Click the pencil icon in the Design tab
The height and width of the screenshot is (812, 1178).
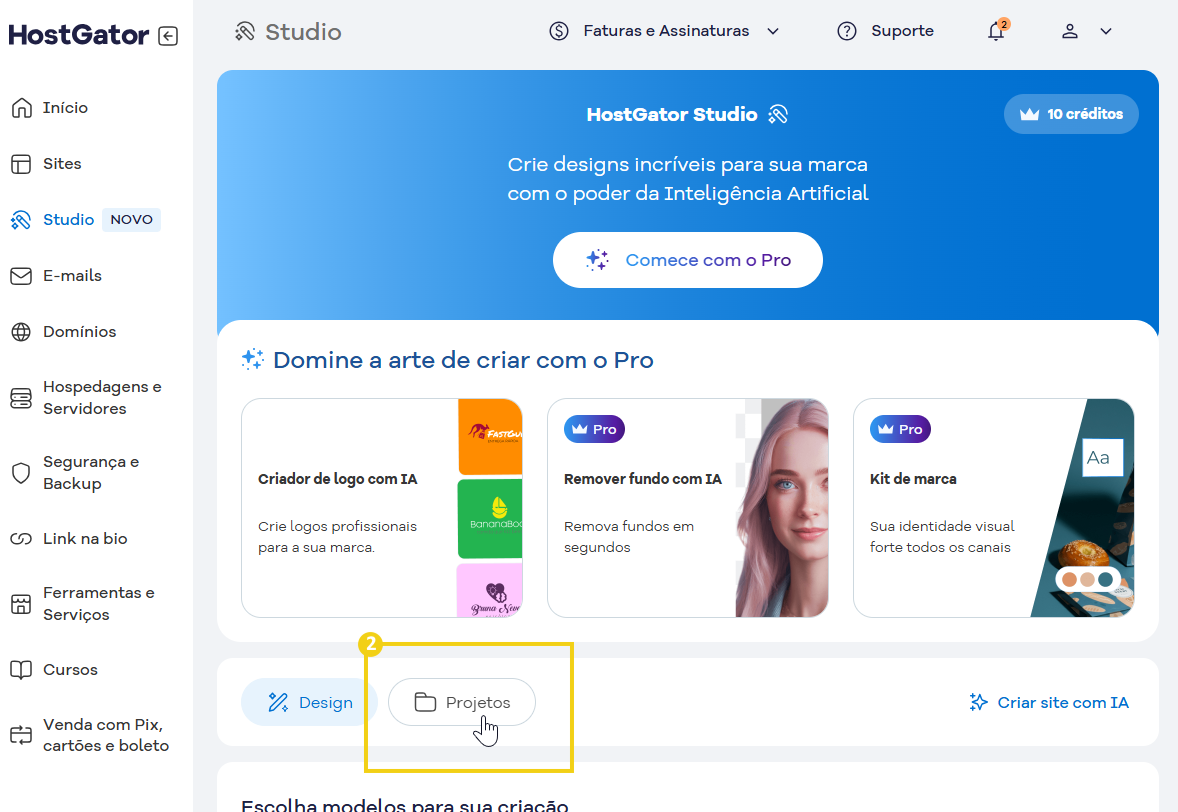[278, 702]
